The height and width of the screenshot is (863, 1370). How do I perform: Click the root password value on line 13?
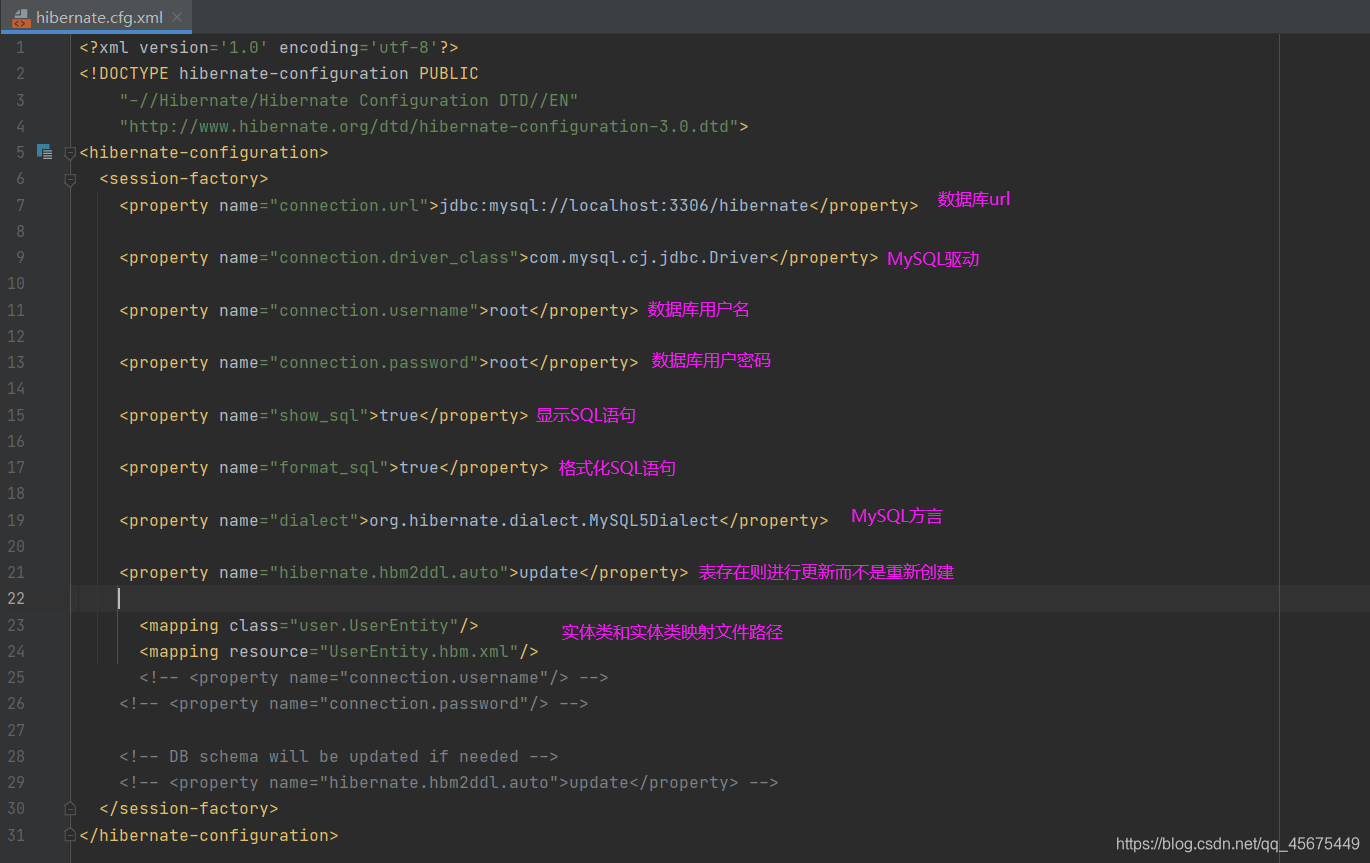pos(508,362)
